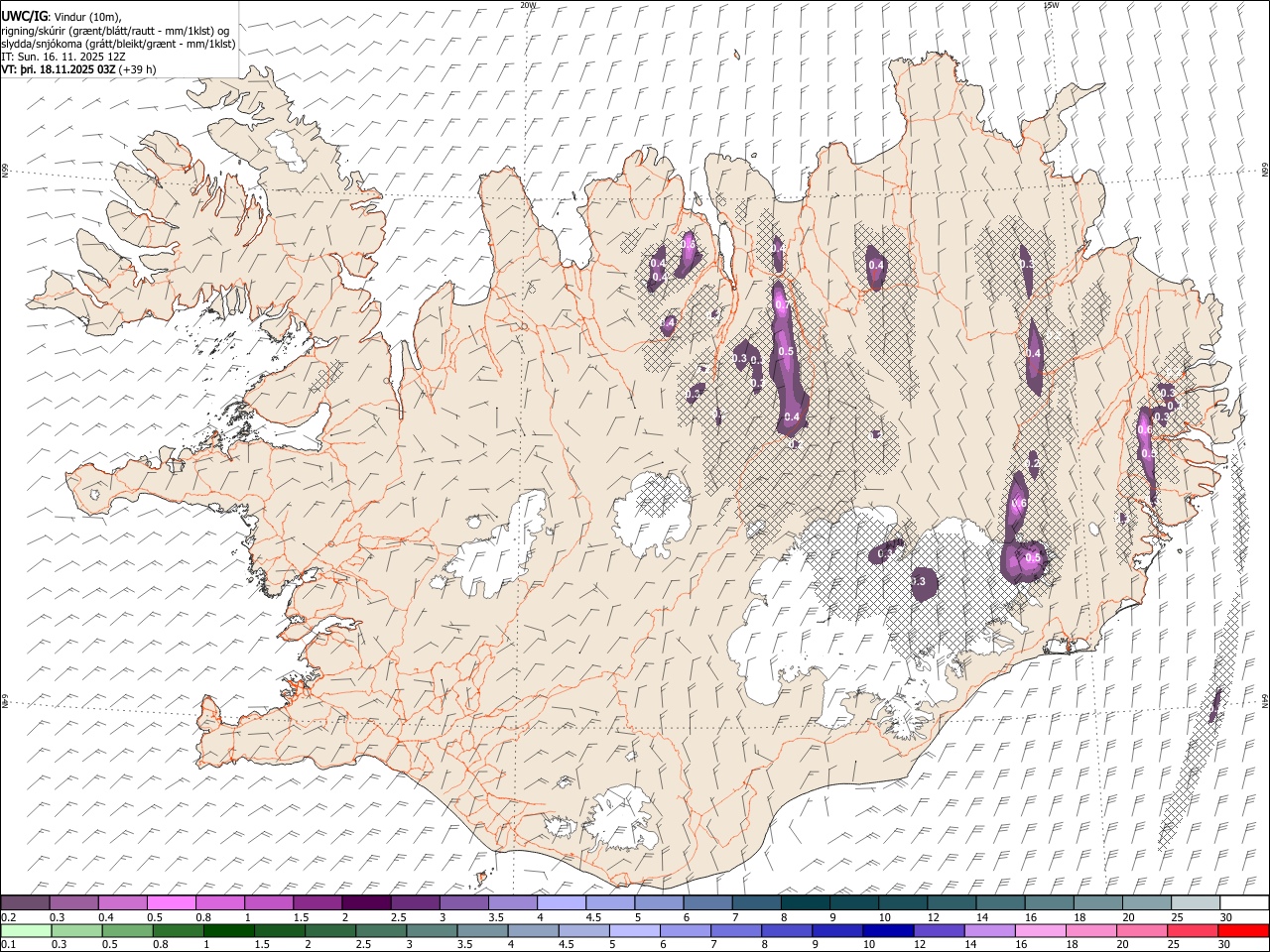Click the Hofsjökull glacier in central Iceland

(652, 508)
